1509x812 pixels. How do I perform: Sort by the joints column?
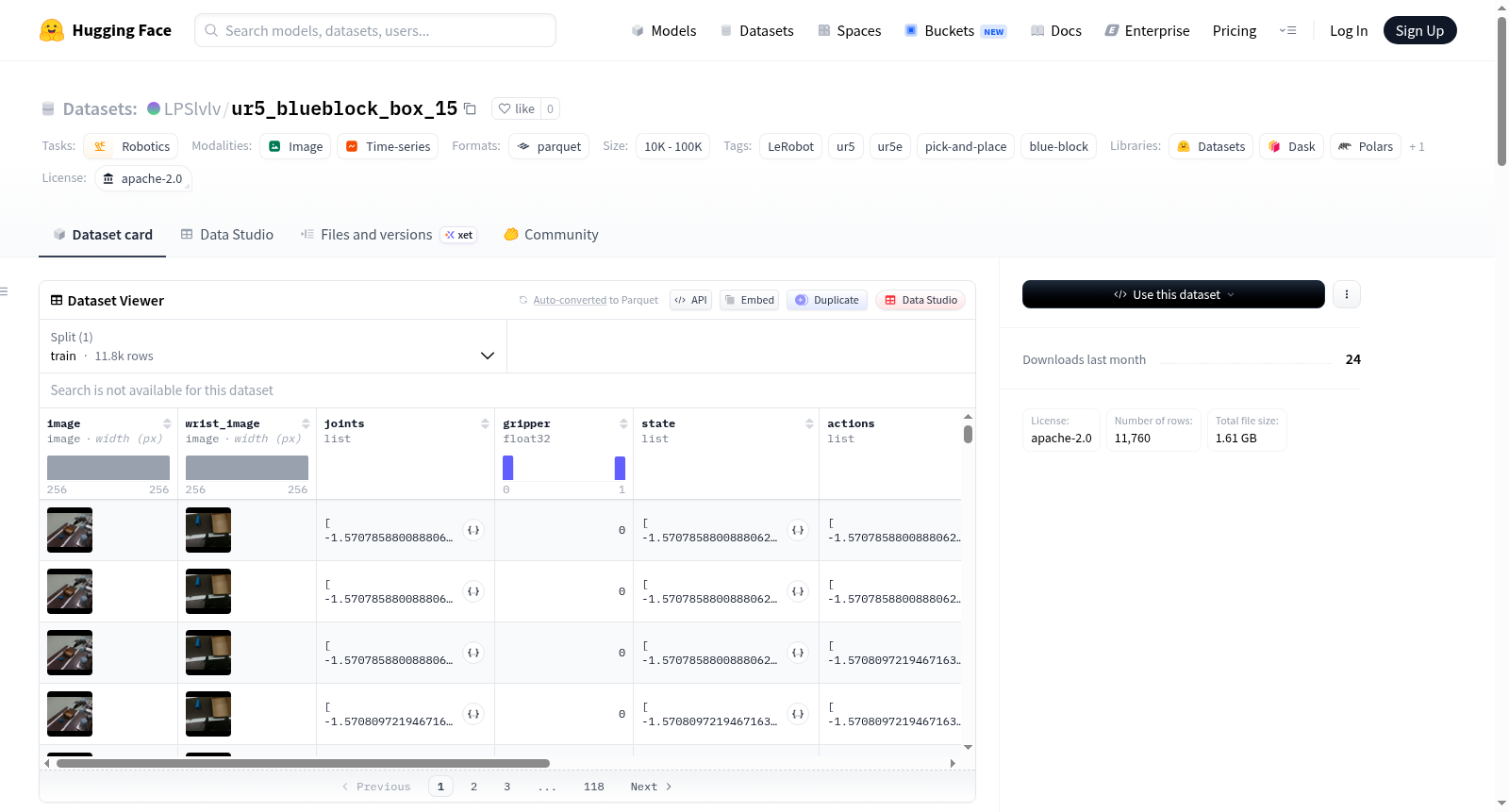click(x=485, y=423)
